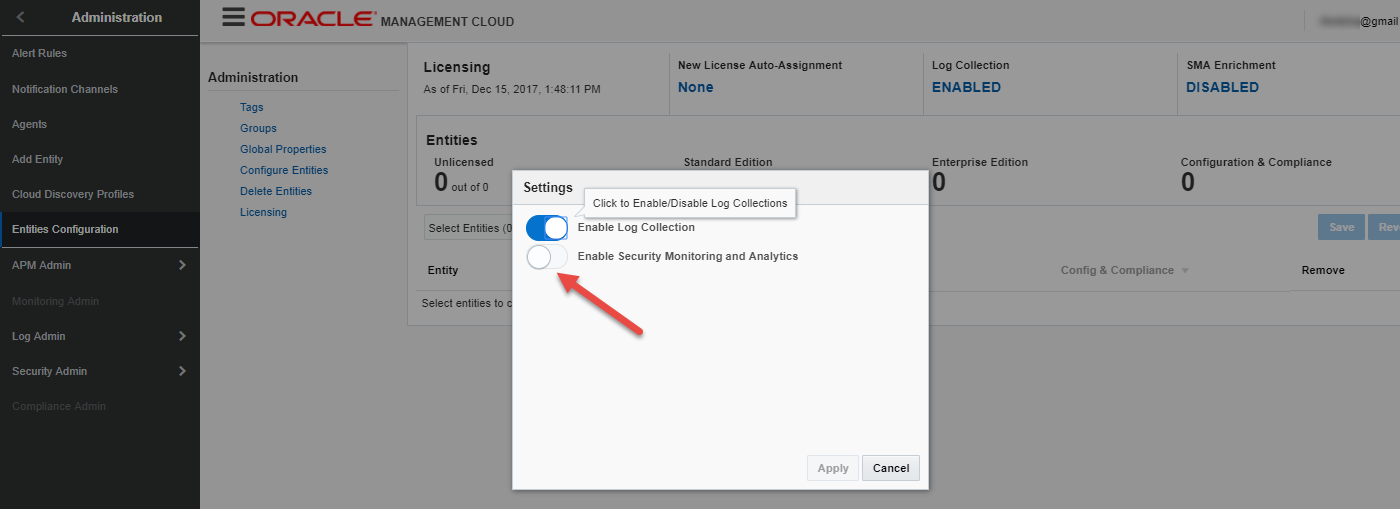Open Alert Rules in sidebar
The width and height of the screenshot is (1400, 509).
coord(39,53)
